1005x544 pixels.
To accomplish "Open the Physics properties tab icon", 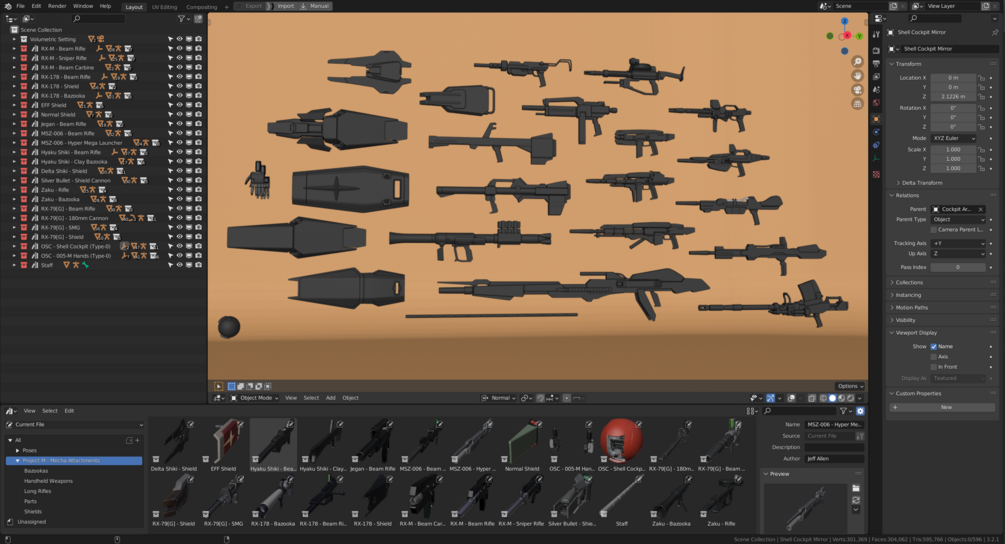I will (876, 132).
